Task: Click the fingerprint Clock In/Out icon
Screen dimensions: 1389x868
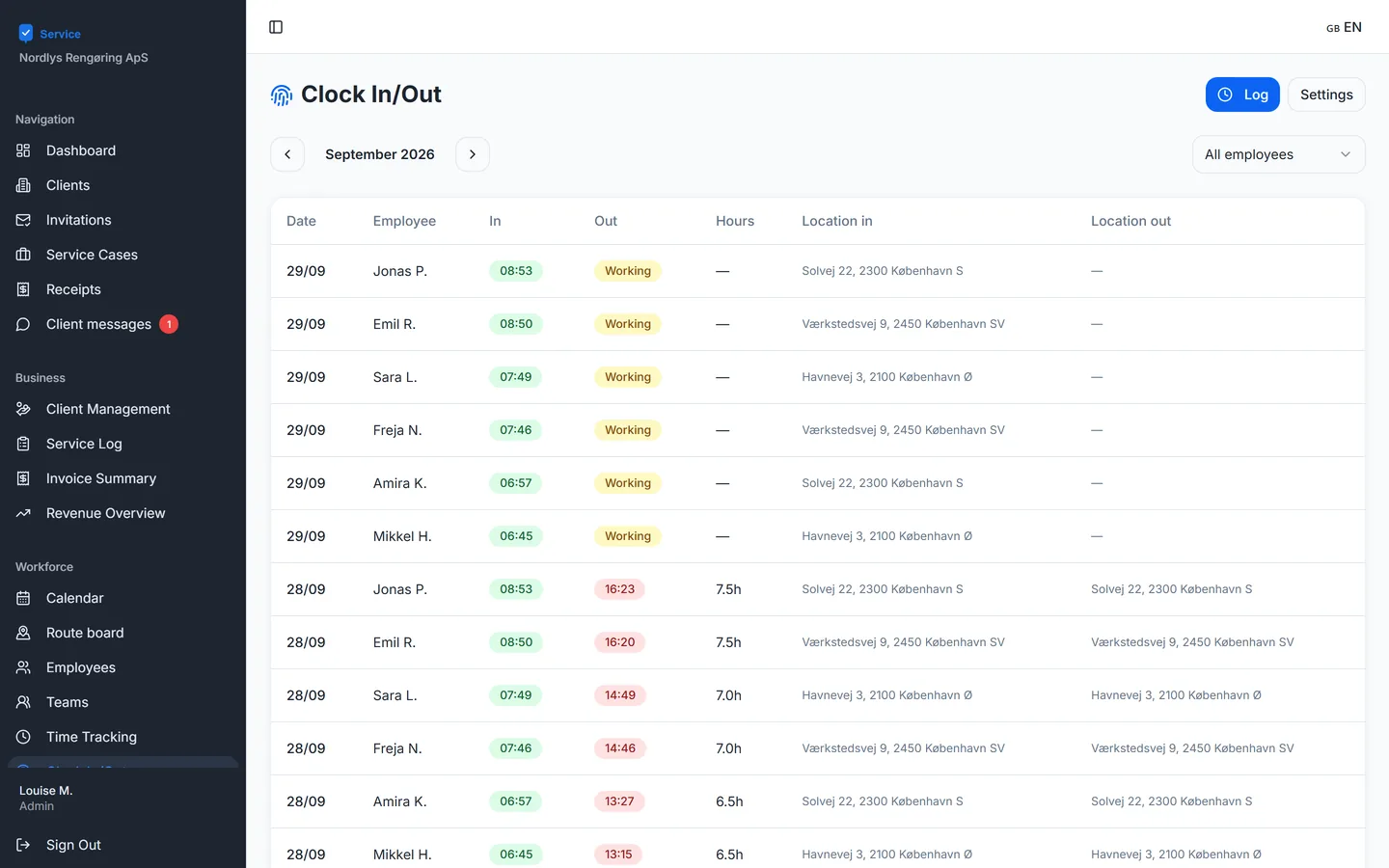Action: click(282, 95)
